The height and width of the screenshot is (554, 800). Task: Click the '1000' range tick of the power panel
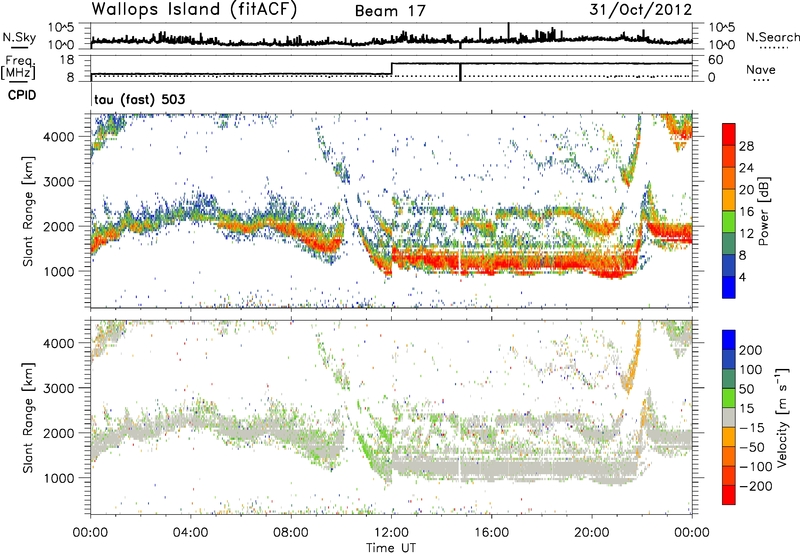(59, 271)
